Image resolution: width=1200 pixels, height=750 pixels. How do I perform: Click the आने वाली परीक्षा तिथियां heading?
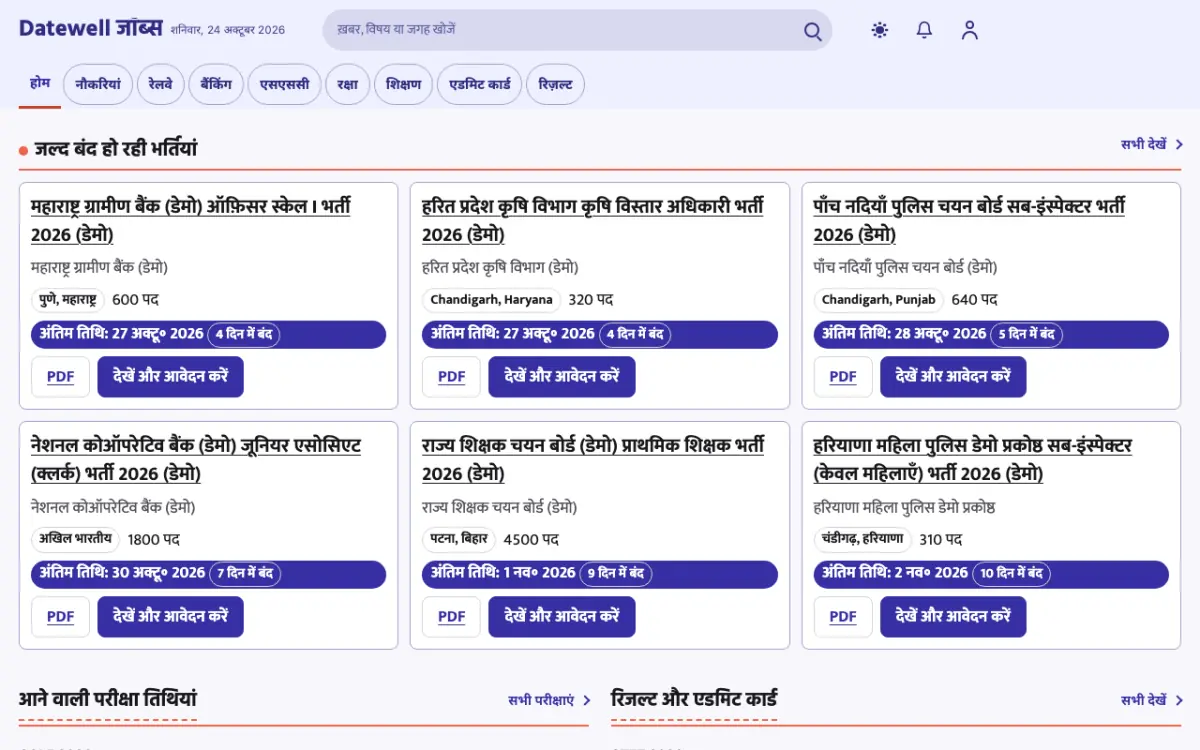108,699
